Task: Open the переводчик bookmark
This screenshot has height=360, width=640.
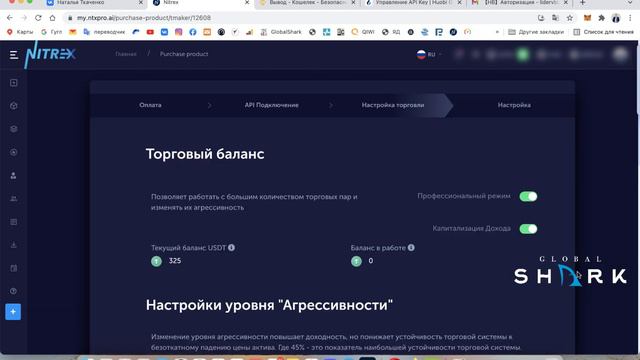Action: tap(104, 32)
